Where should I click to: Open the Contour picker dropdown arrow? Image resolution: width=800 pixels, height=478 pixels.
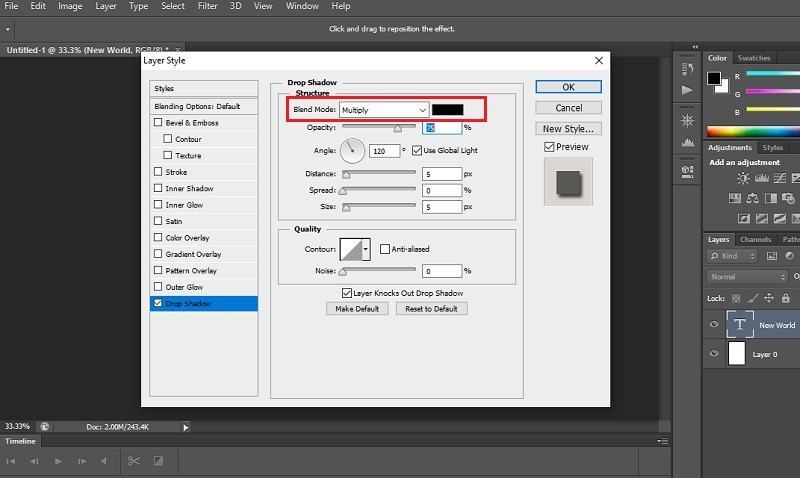pyautogui.click(x=365, y=249)
